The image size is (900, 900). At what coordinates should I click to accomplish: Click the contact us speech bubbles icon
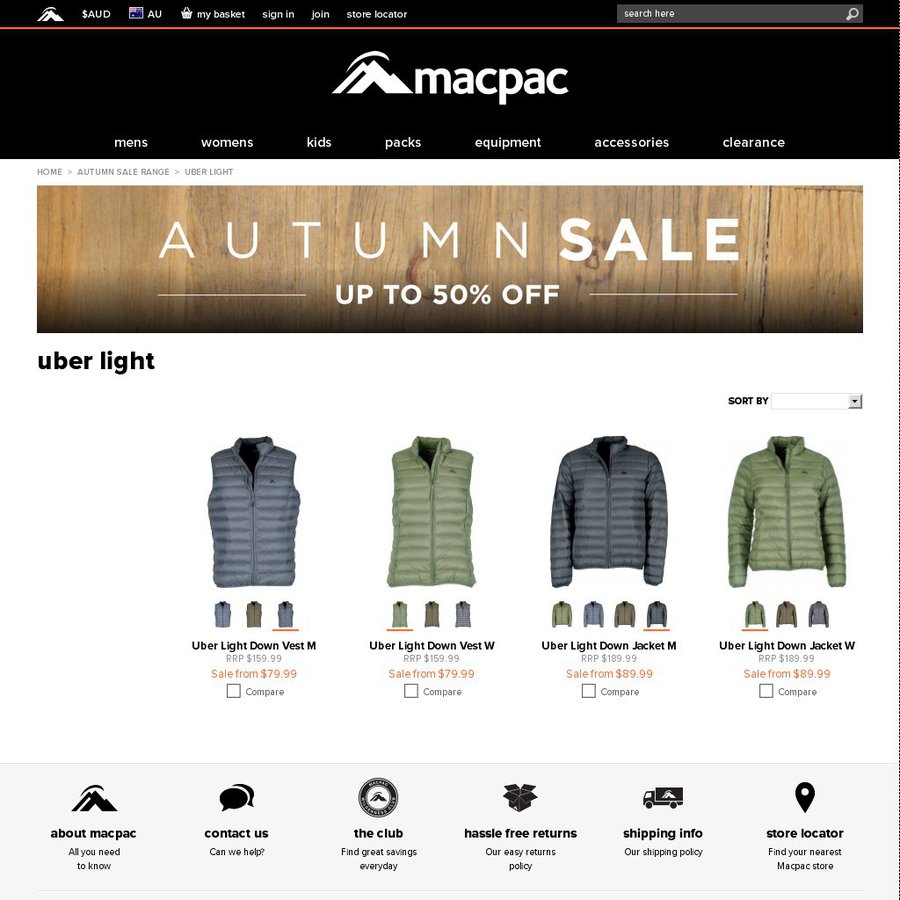click(x=236, y=797)
